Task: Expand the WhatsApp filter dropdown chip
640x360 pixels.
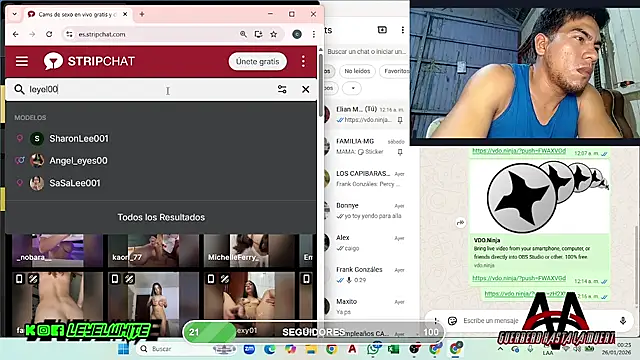Action: [353, 88]
